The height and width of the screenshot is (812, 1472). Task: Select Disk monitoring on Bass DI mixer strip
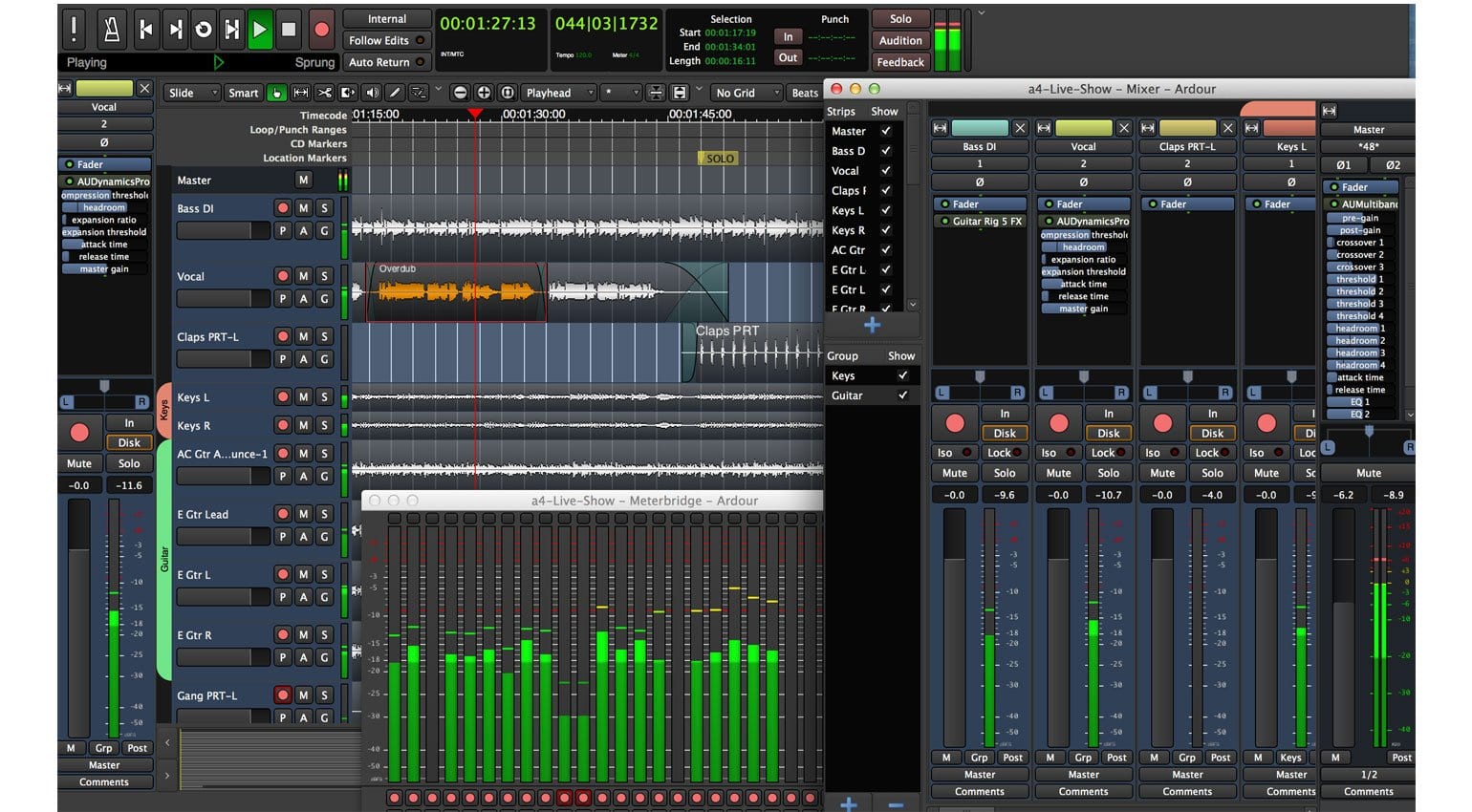click(x=1005, y=434)
